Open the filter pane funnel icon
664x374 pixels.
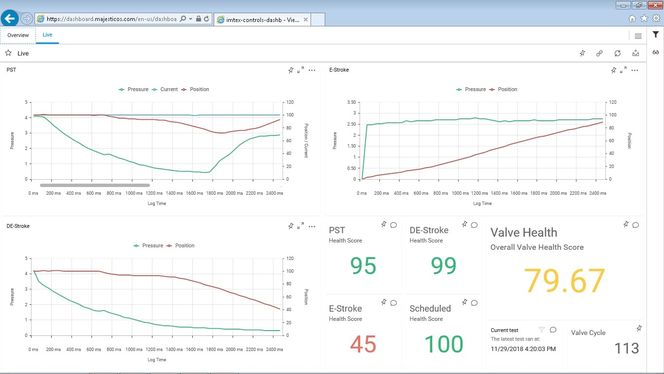tap(656, 34)
